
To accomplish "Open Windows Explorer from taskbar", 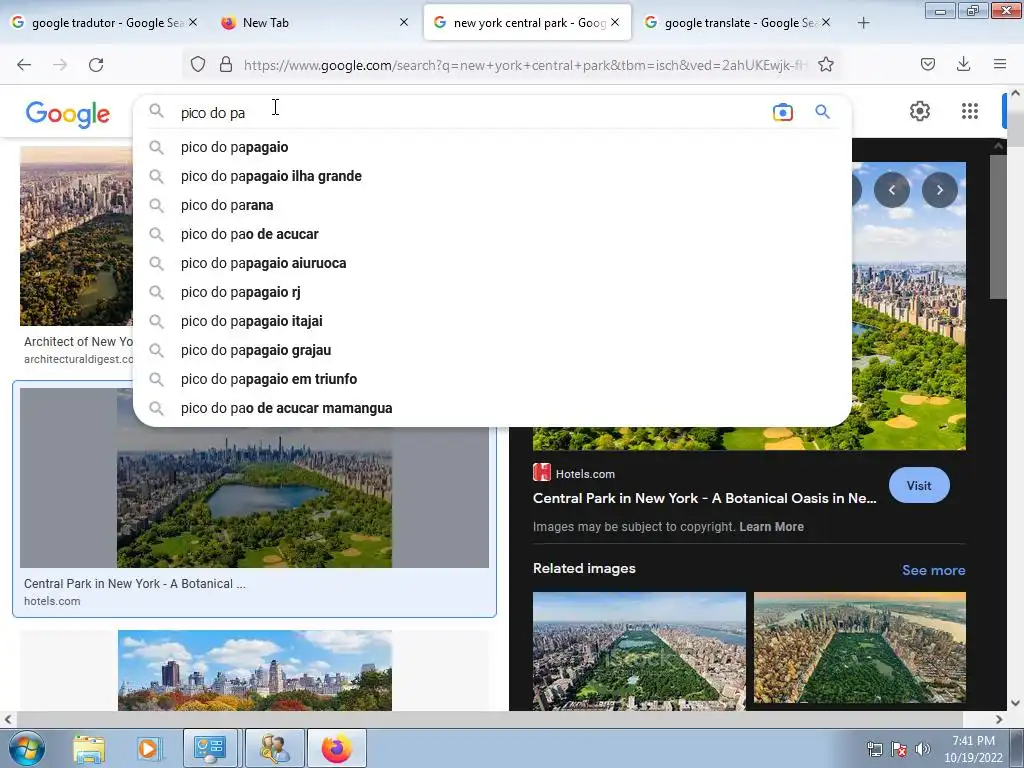I will click(x=89, y=748).
